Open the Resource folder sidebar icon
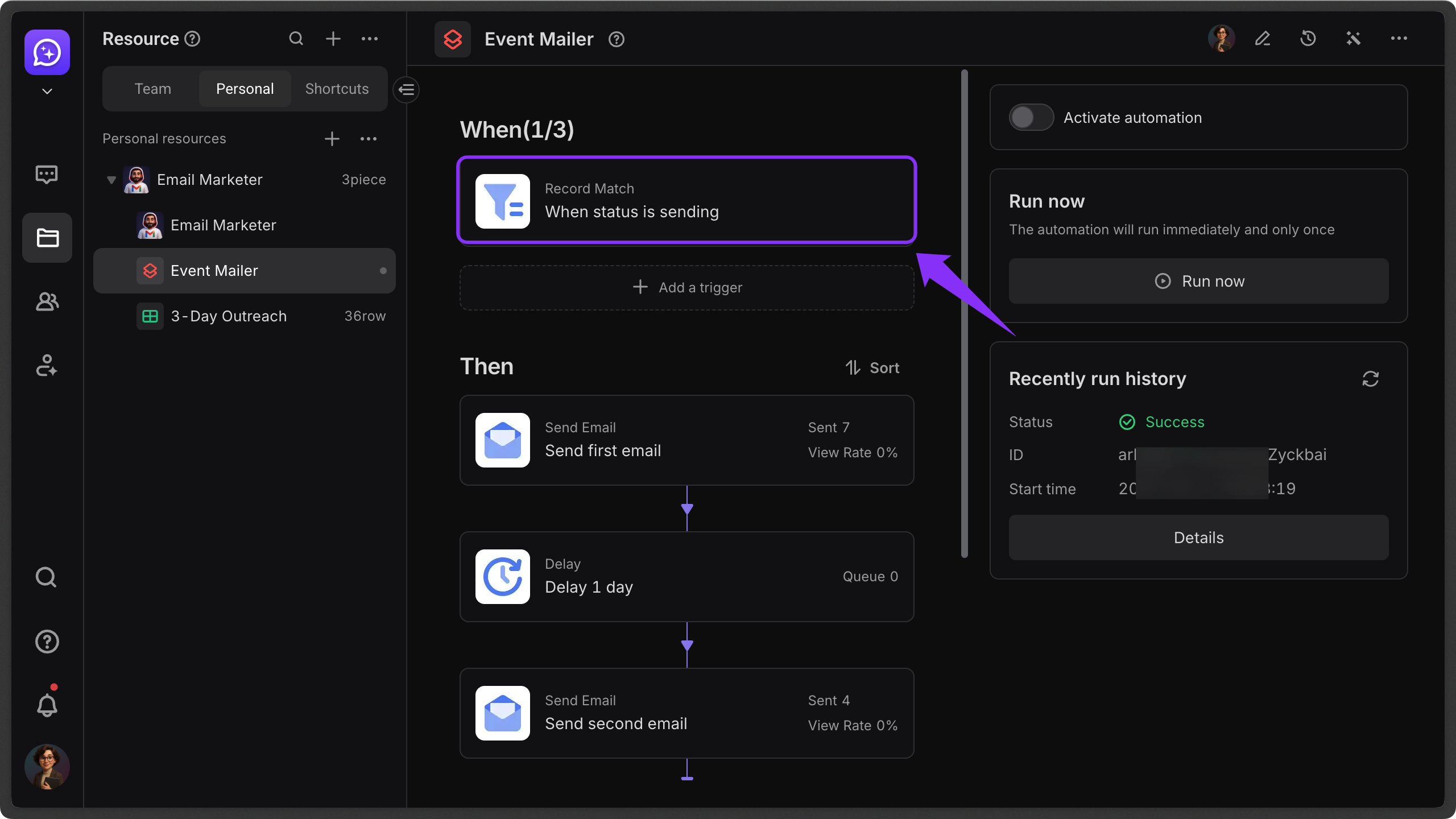The width and height of the screenshot is (1456, 819). coord(47,238)
